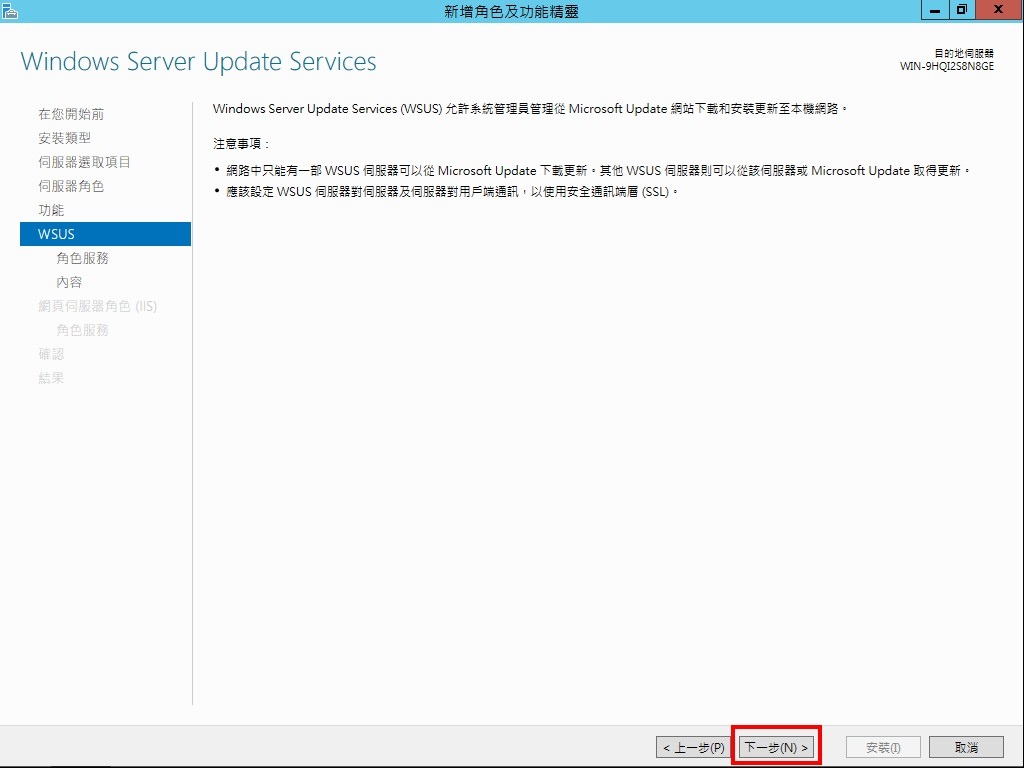This screenshot has width=1024, height=768.
Task: Cancel the wizard with 取消 button
Action: [x=966, y=747]
